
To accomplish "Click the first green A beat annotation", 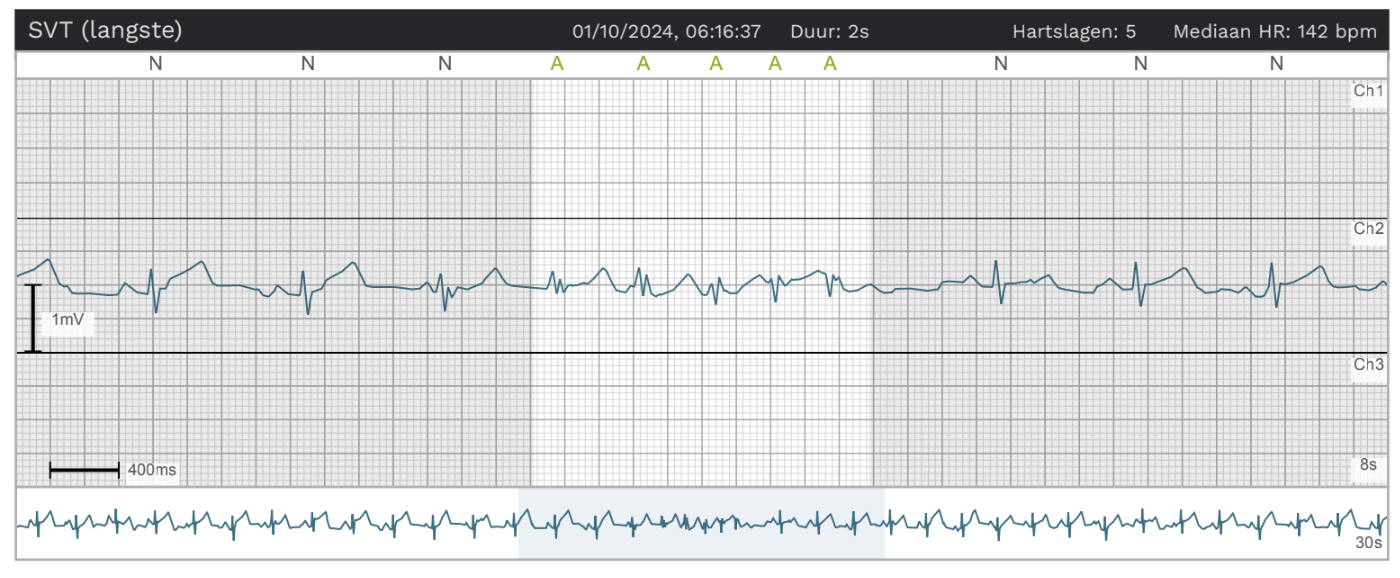I will click(x=557, y=63).
